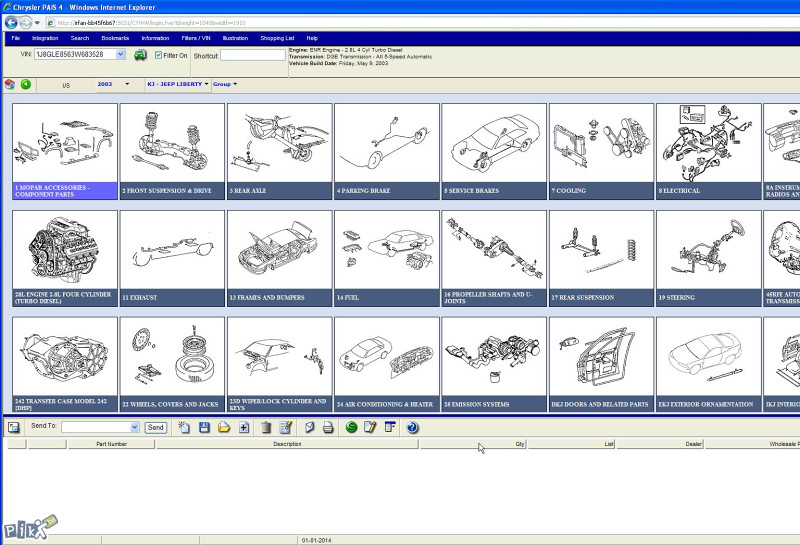Open the Illustration menu
800x545 pixels.
point(235,38)
